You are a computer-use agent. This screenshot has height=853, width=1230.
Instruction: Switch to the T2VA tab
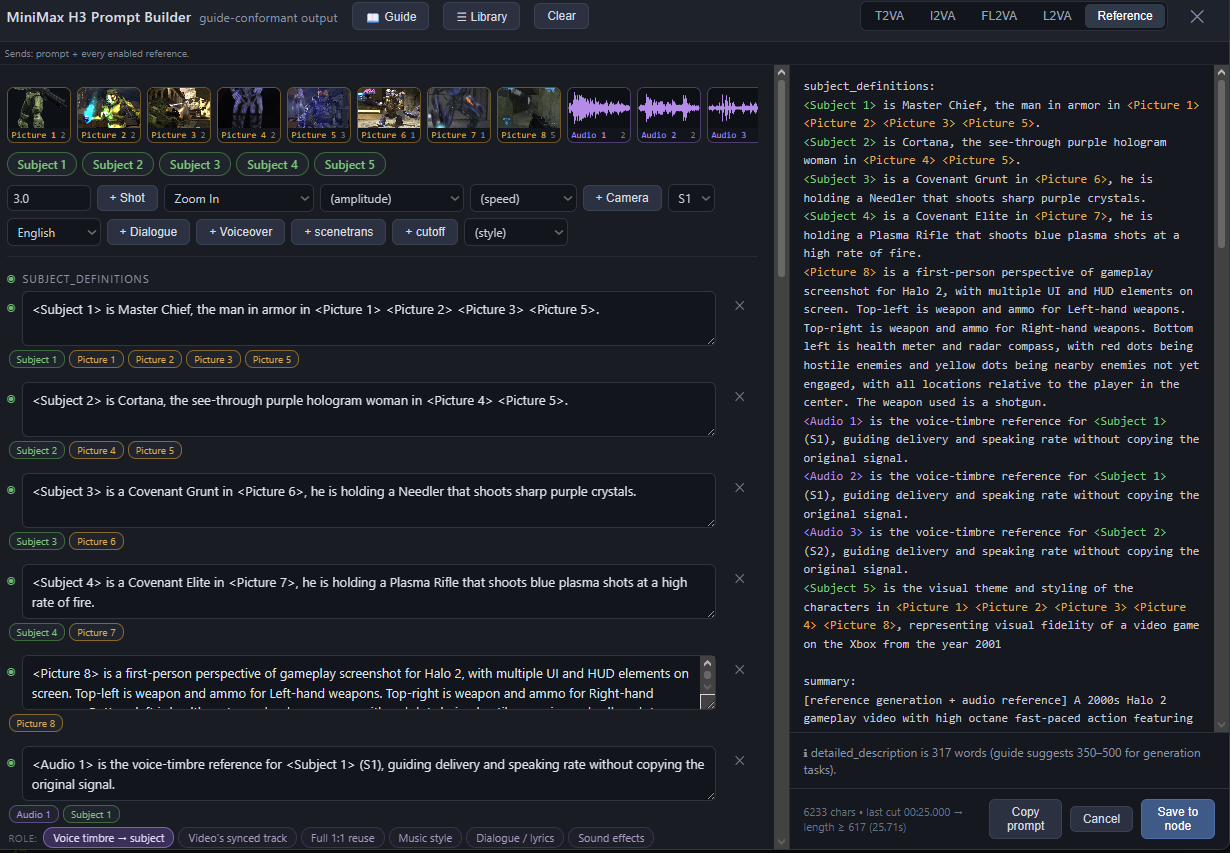[x=889, y=16]
